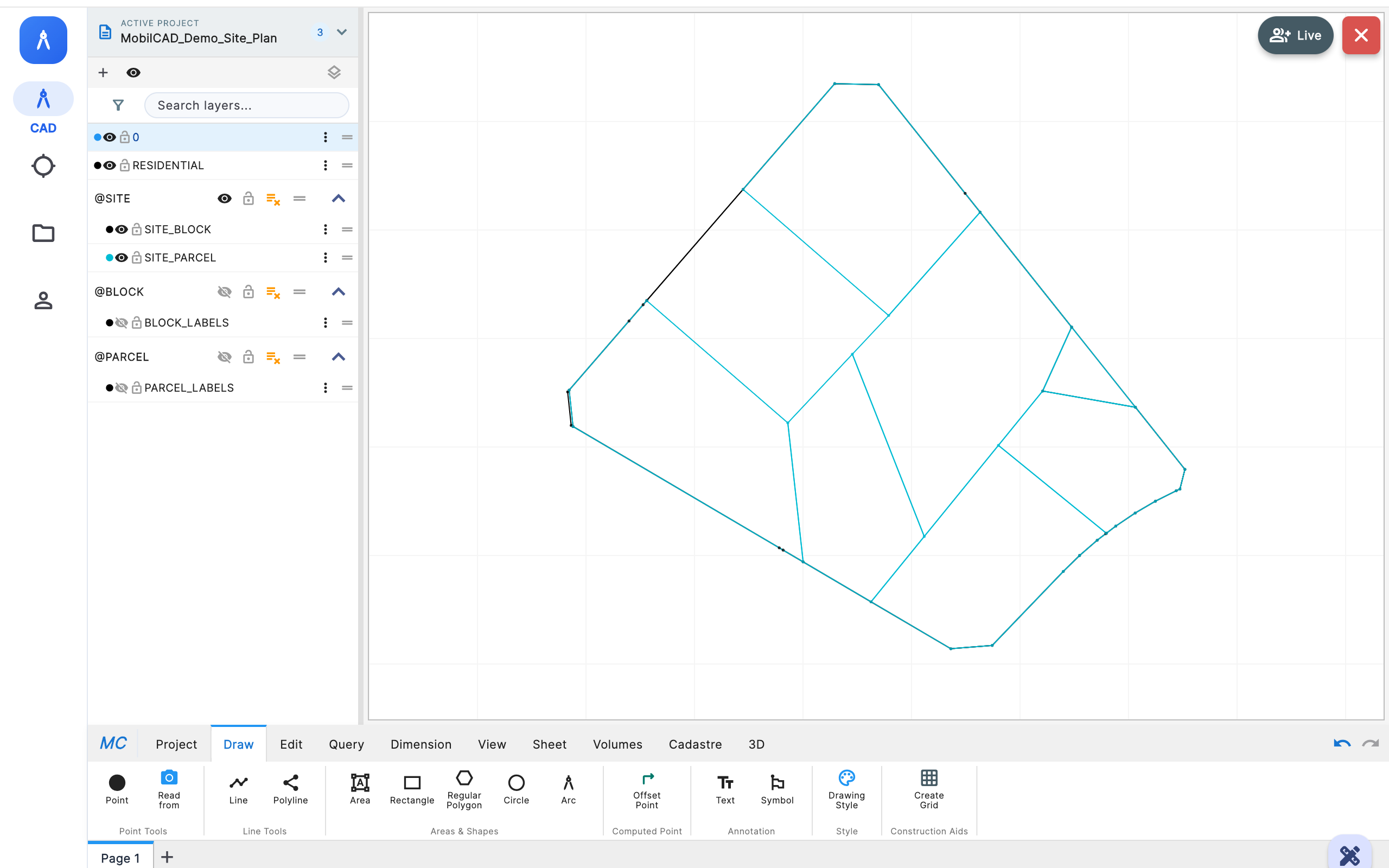This screenshot has height=868, width=1389.
Task: Select the Polyline tool
Action: pos(290,789)
